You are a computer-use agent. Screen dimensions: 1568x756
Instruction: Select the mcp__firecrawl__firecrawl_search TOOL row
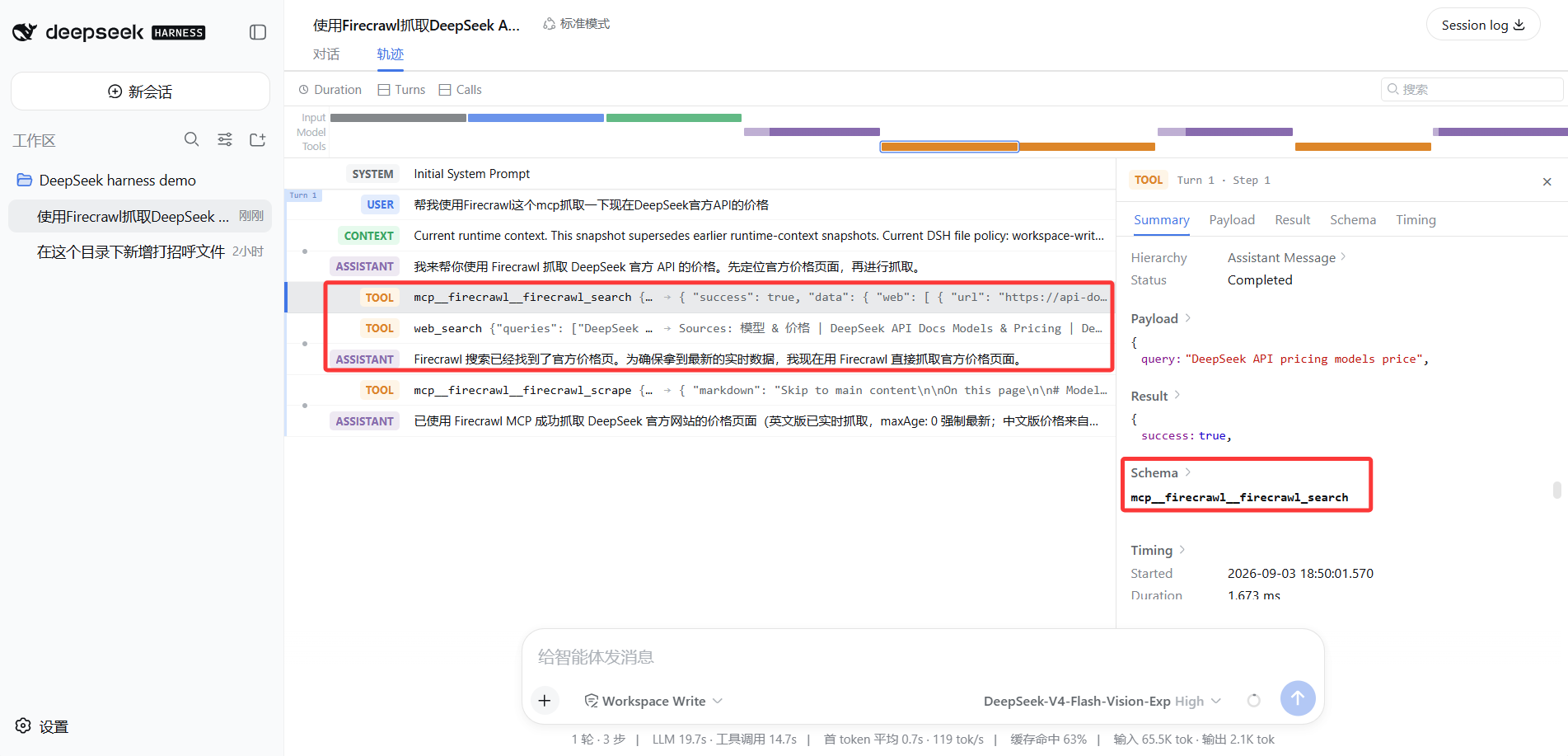pyautogui.click(x=700, y=298)
